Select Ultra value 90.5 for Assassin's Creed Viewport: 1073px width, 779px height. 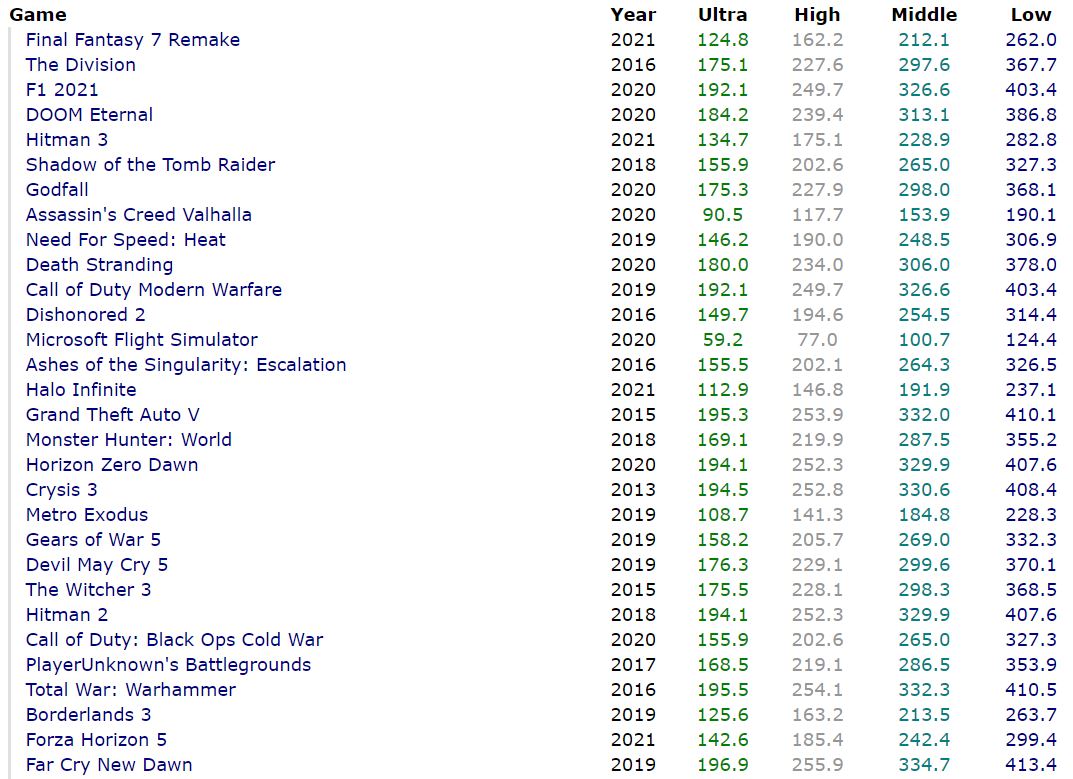pos(723,215)
